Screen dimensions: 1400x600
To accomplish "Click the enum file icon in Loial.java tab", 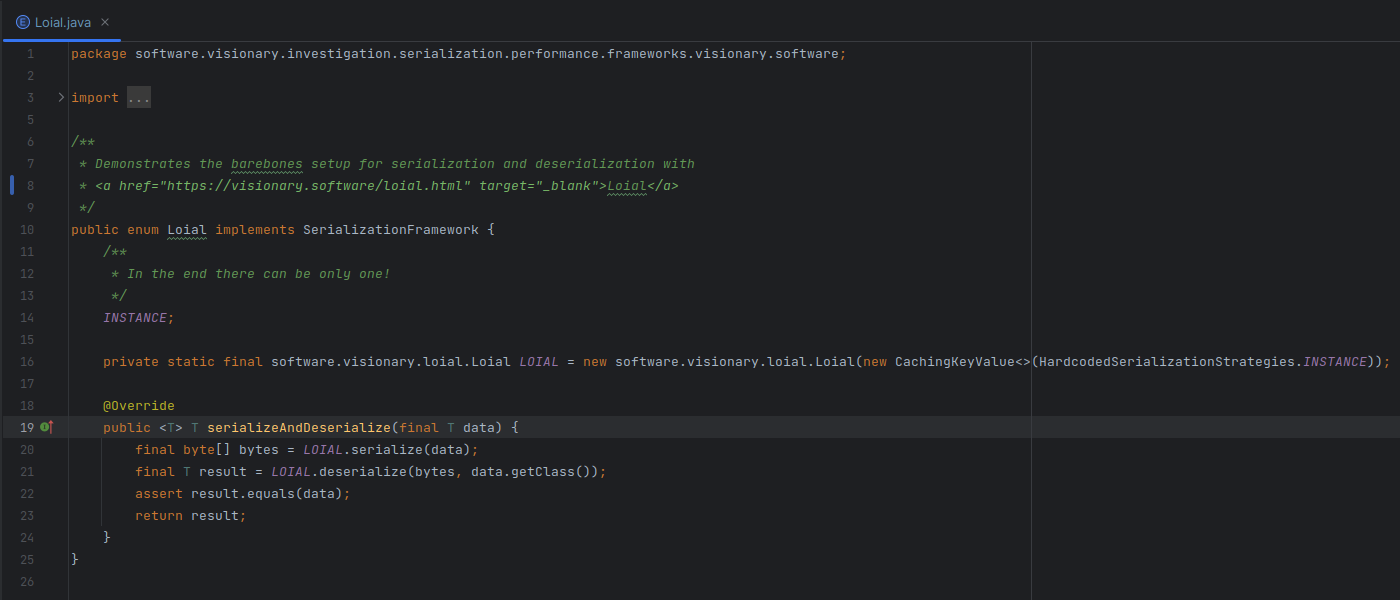I will click(22, 21).
